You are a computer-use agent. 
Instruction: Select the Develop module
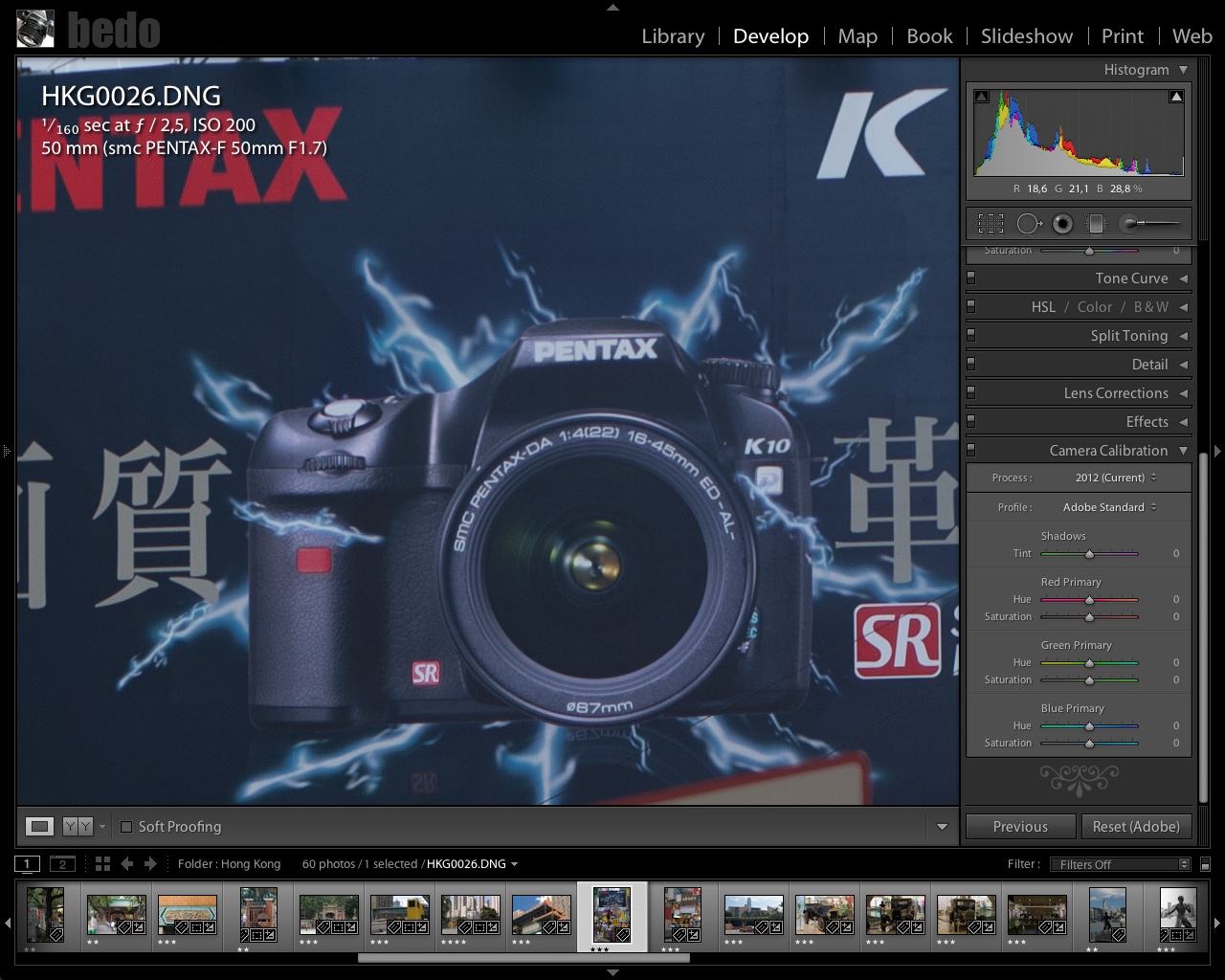tap(770, 36)
